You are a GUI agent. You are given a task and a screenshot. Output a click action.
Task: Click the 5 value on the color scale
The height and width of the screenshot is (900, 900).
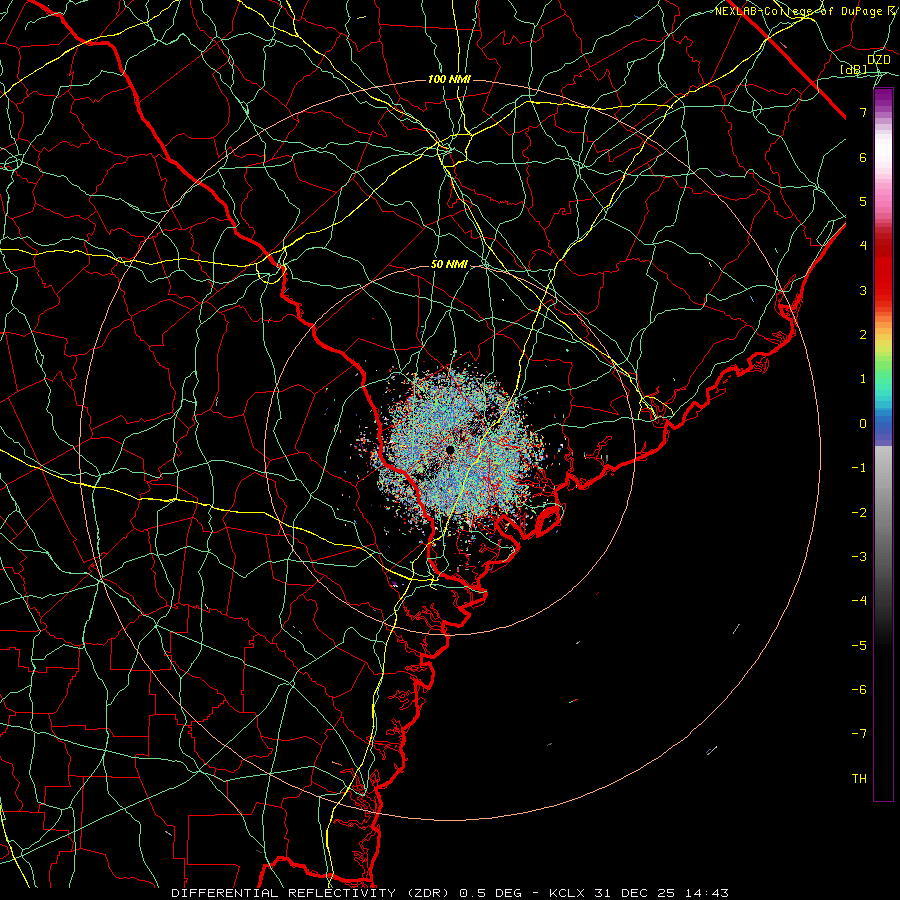[863, 201]
